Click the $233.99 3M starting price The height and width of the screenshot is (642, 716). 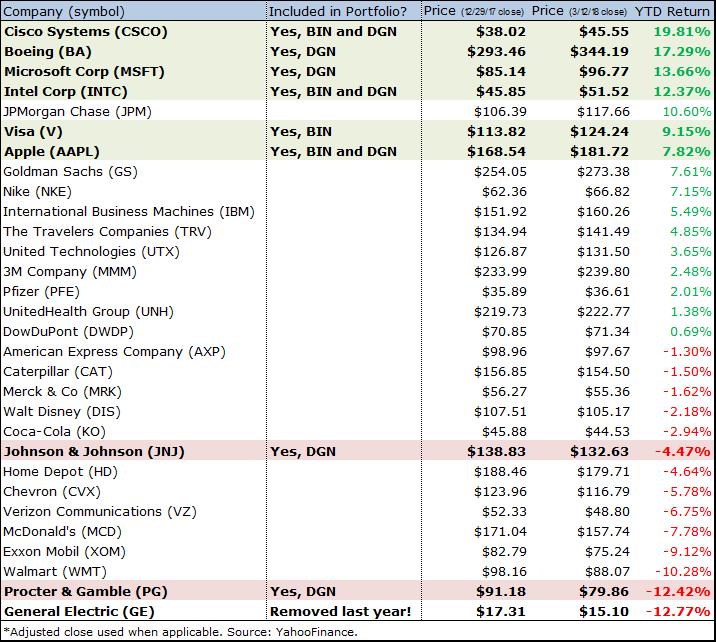(500, 272)
